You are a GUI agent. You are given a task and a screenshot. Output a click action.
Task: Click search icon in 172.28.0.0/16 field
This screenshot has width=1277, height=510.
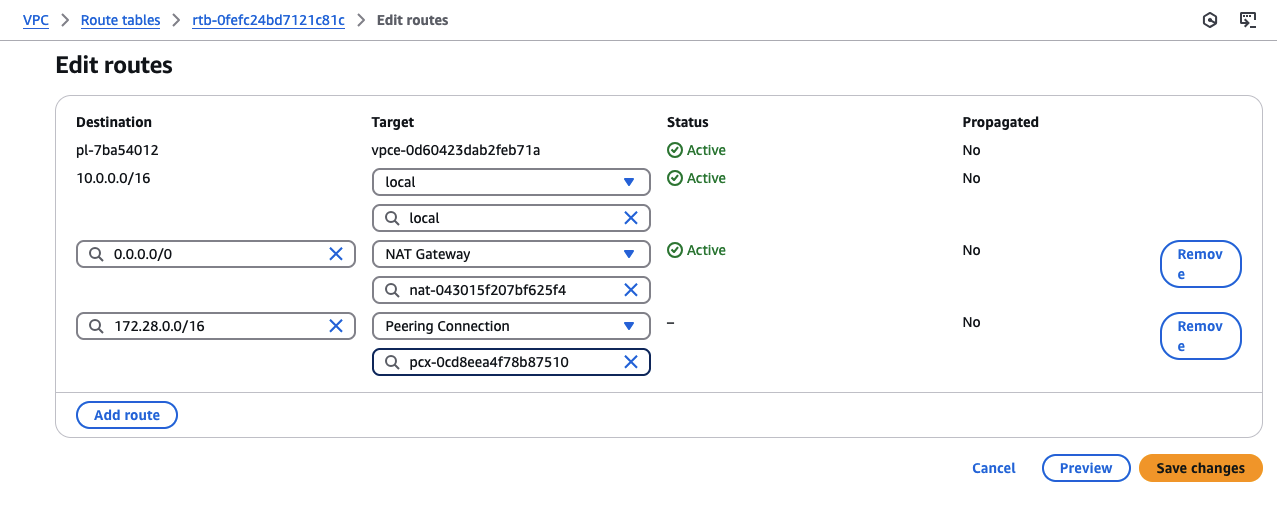[96, 326]
